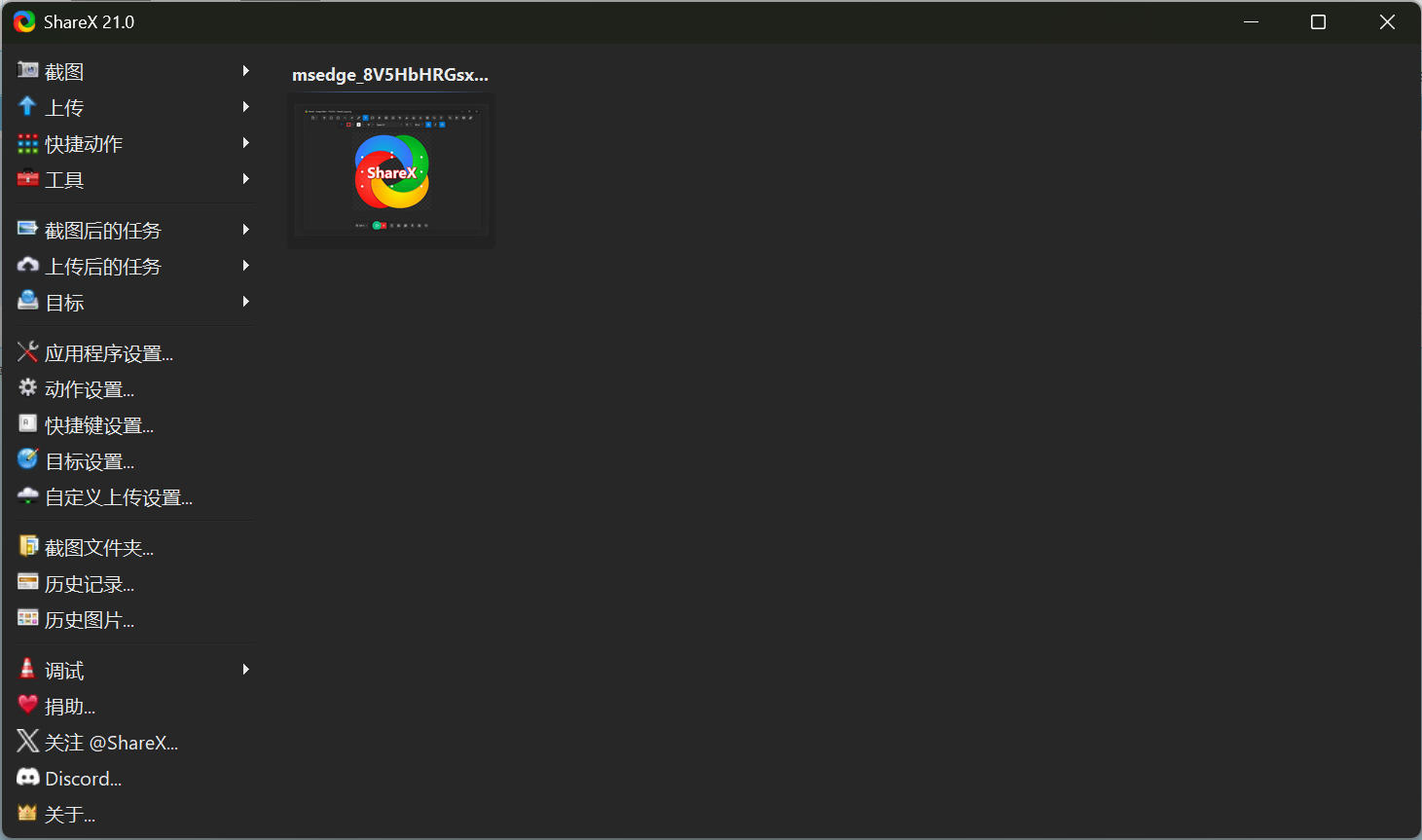Follow the 关注 @ShareX... link
The image size is (1422, 840).
134,742
